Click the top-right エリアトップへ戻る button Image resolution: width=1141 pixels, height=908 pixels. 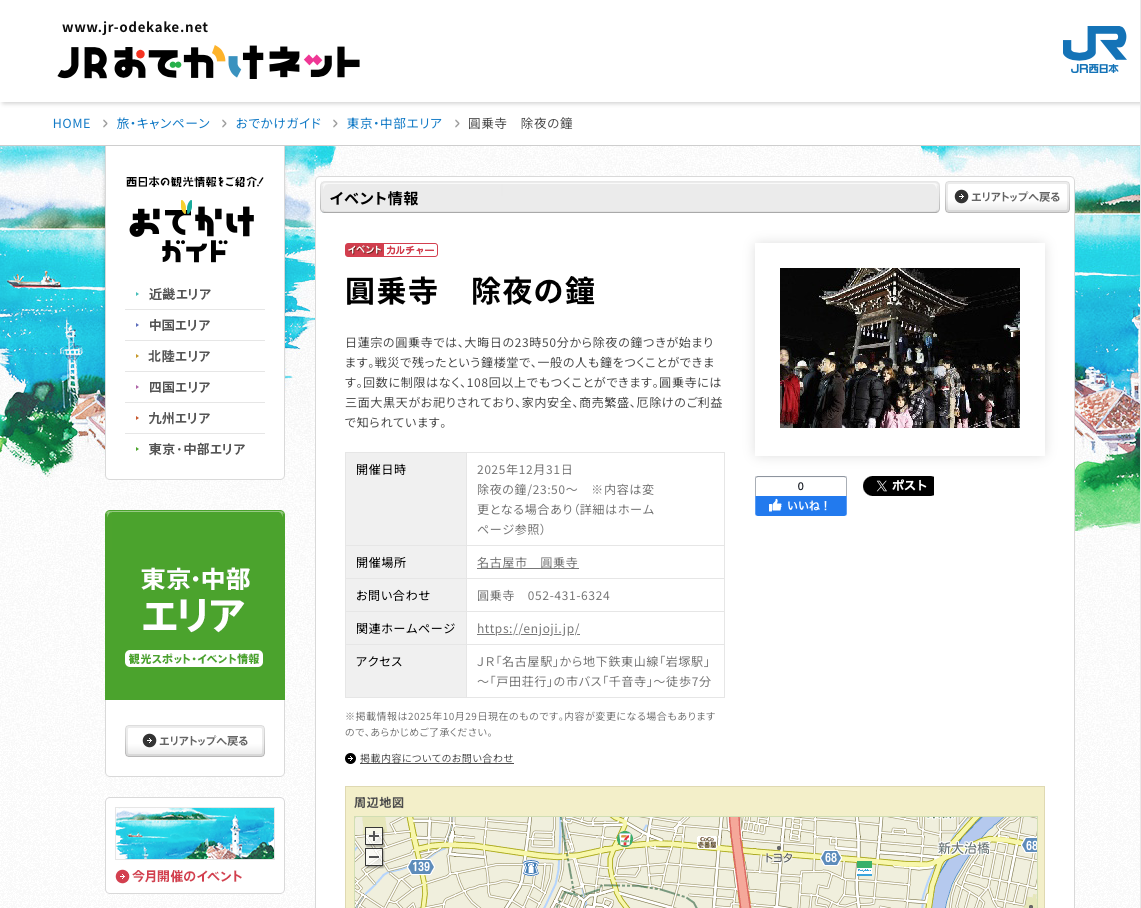pyautogui.click(x=1007, y=197)
